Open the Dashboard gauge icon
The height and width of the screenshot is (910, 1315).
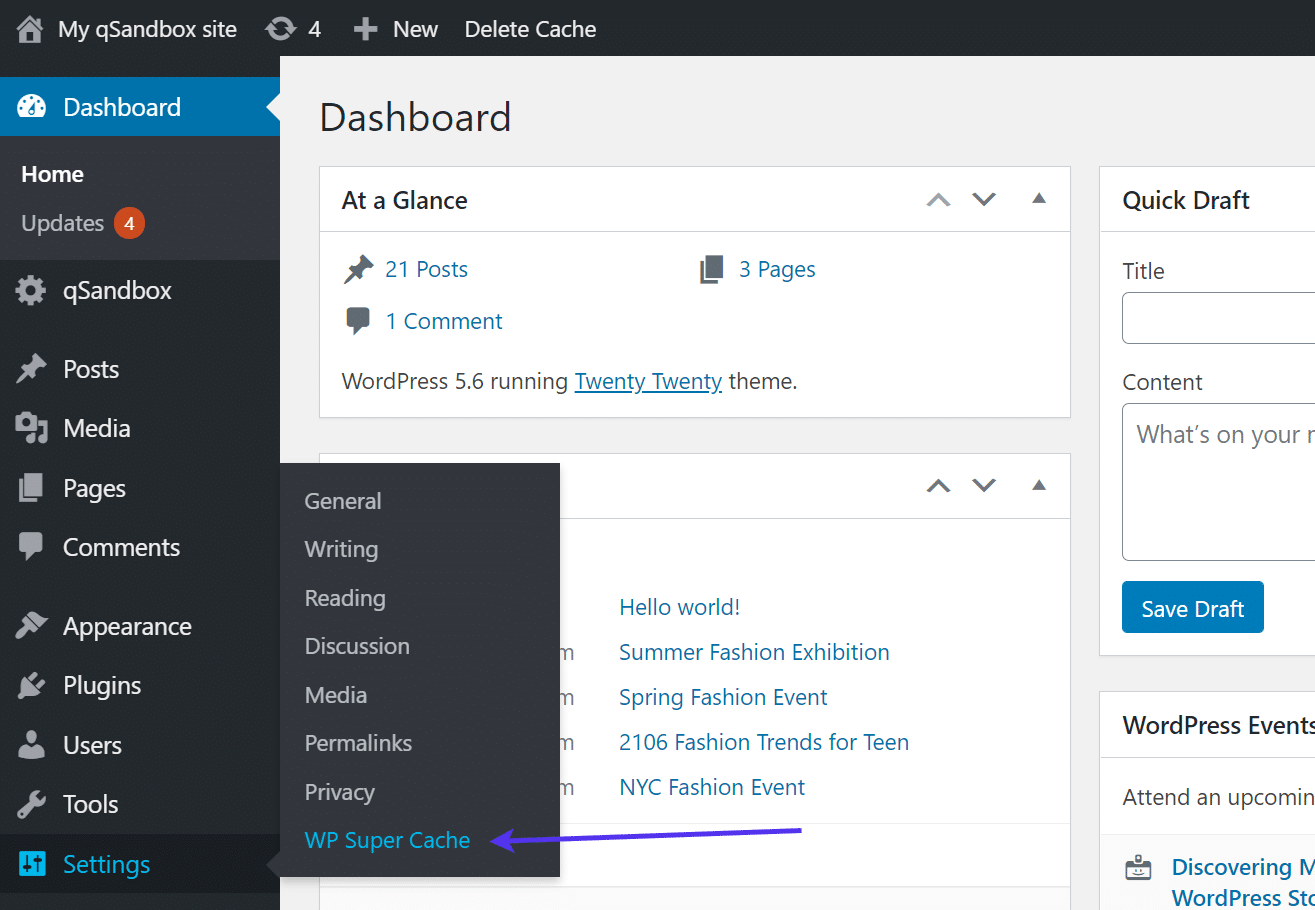click(33, 106)
